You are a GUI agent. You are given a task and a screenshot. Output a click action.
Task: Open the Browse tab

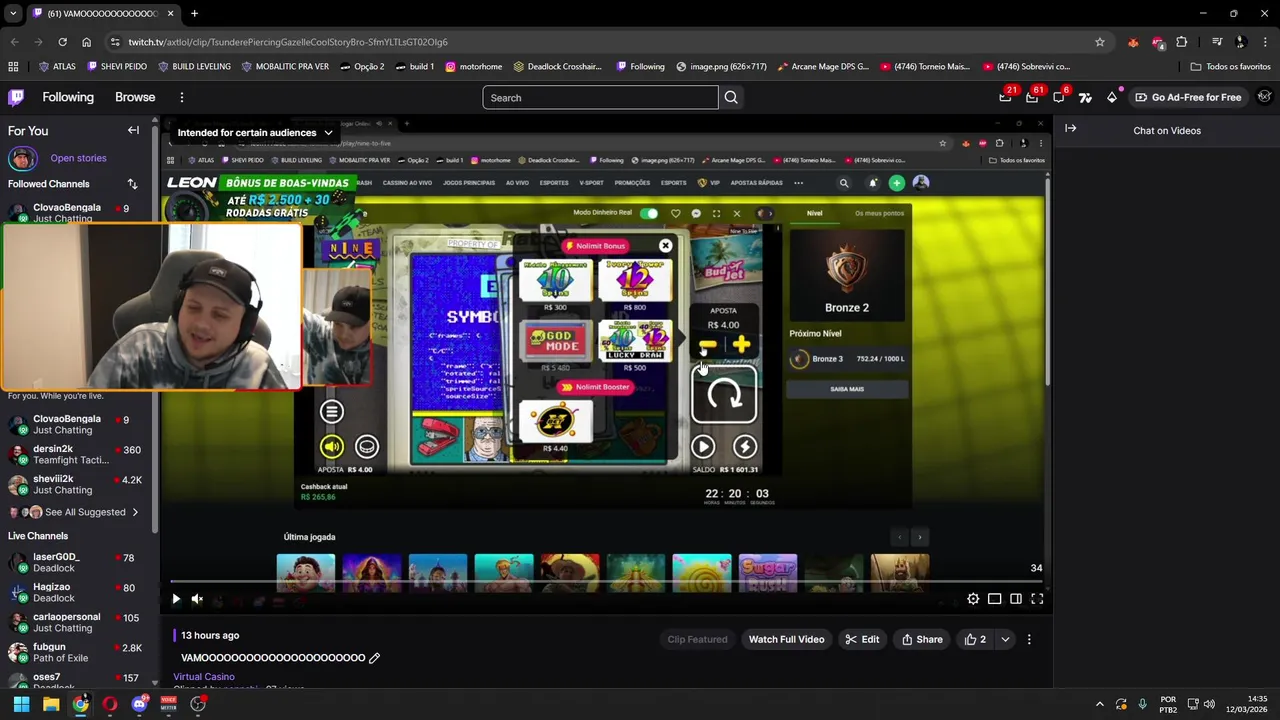(x=135, y=97)
